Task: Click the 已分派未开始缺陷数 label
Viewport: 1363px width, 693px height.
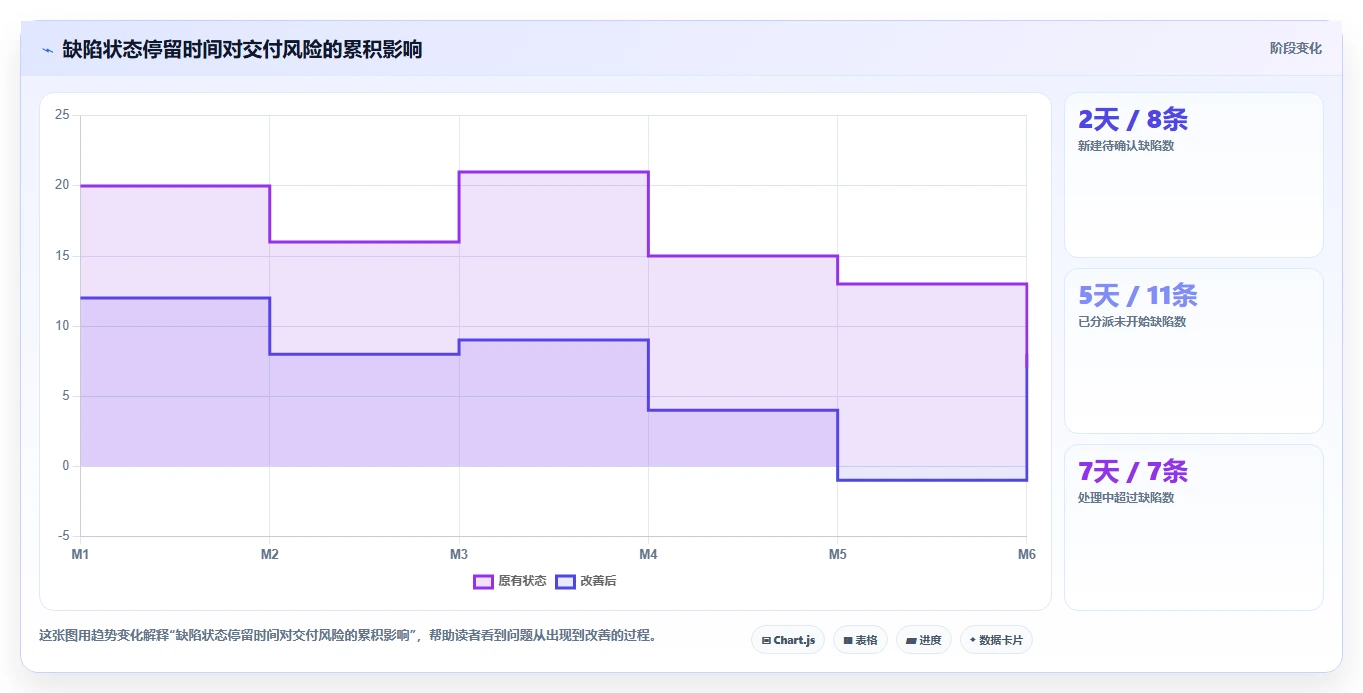Action: click(x=1132, y=322)
